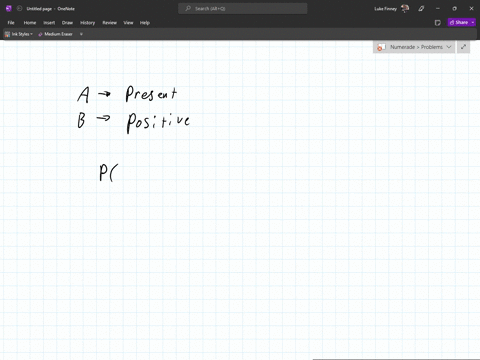Close the OneNote window

coord(471,9)
